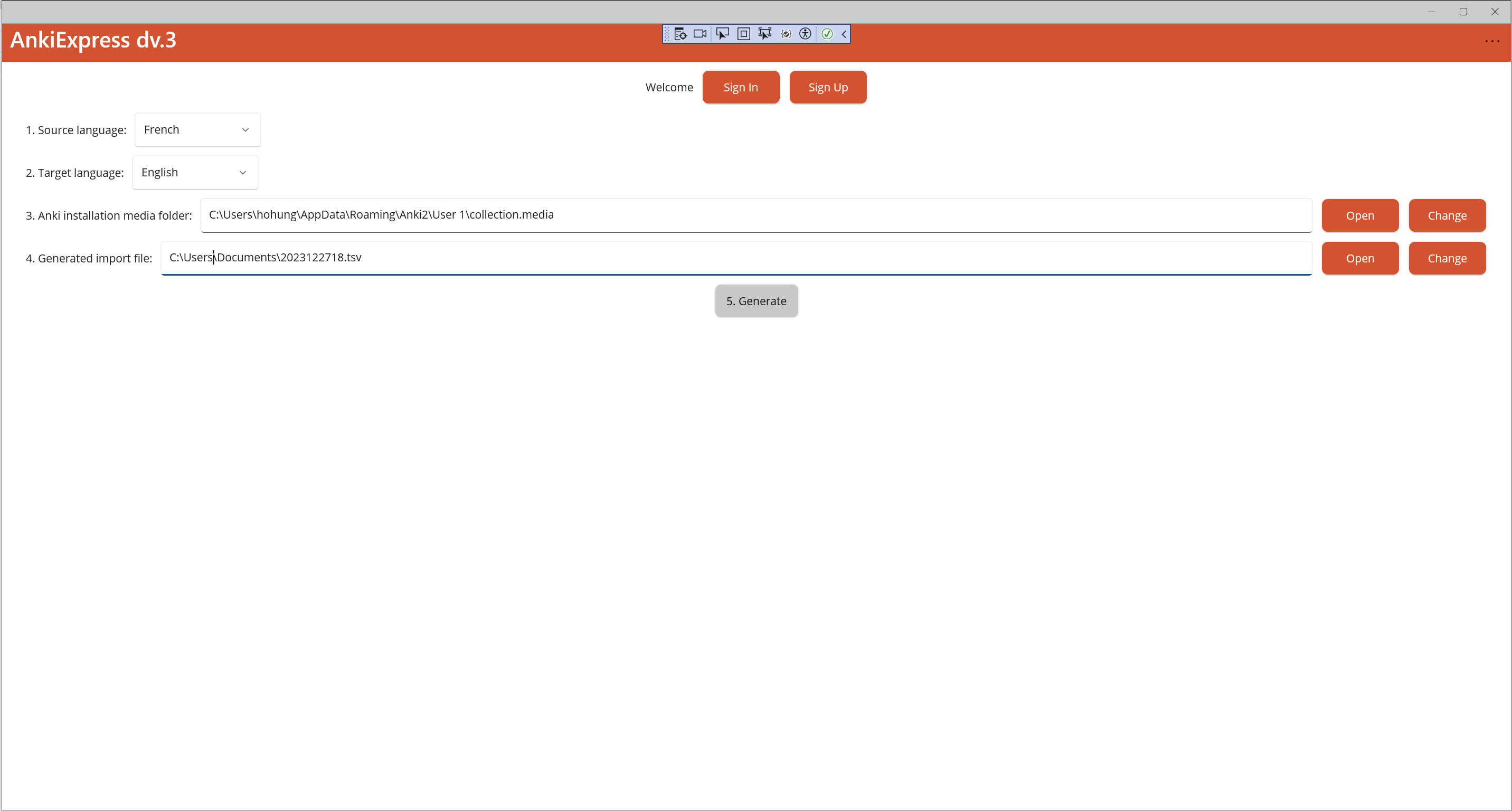Change the generated import file location
Viewport: 1512px width, 811px height.
pos(1447,258)
